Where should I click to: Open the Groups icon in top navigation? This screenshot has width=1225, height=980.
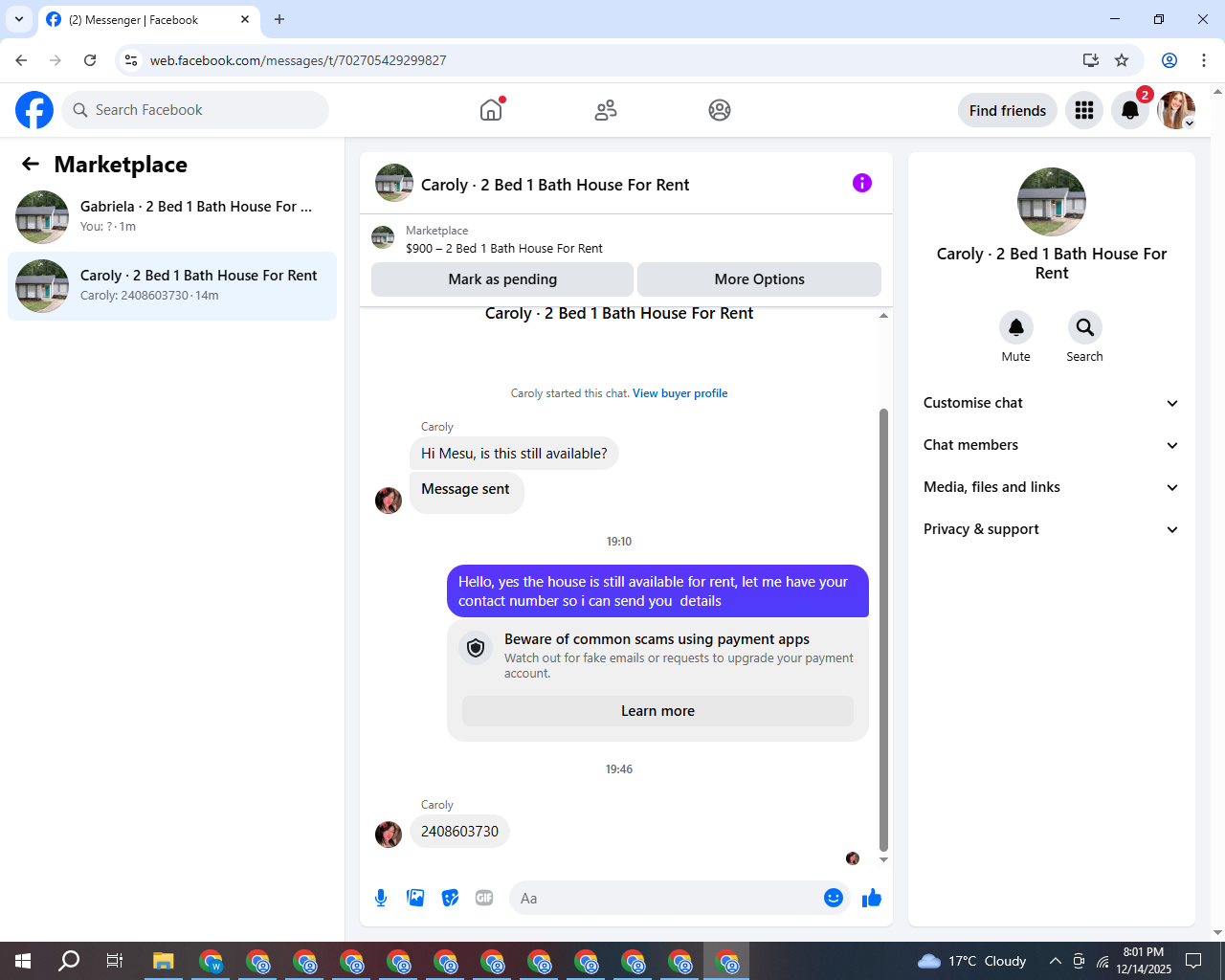720,110
